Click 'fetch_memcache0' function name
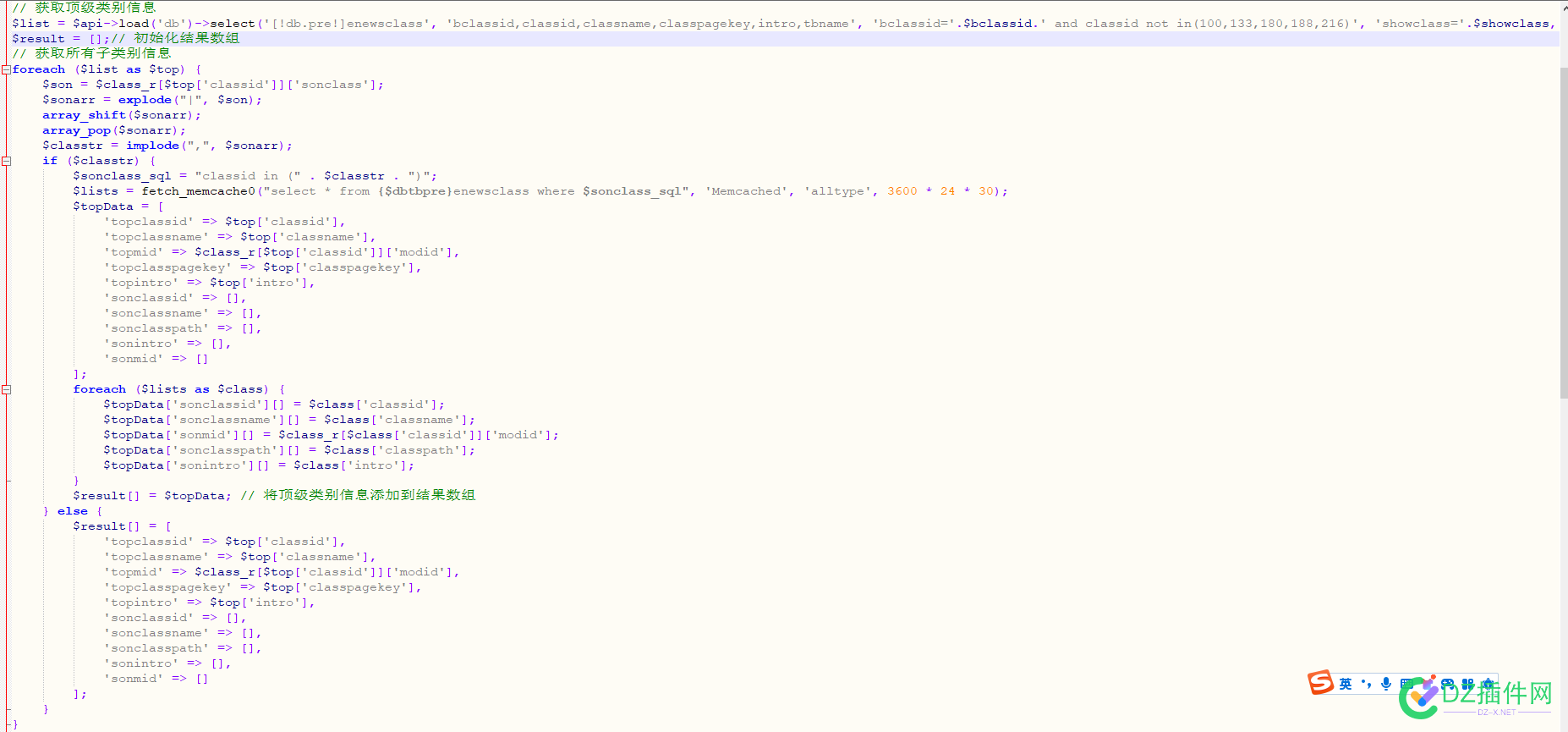Viewport: 1568px width, 732px height. click(x=198, y=191)
